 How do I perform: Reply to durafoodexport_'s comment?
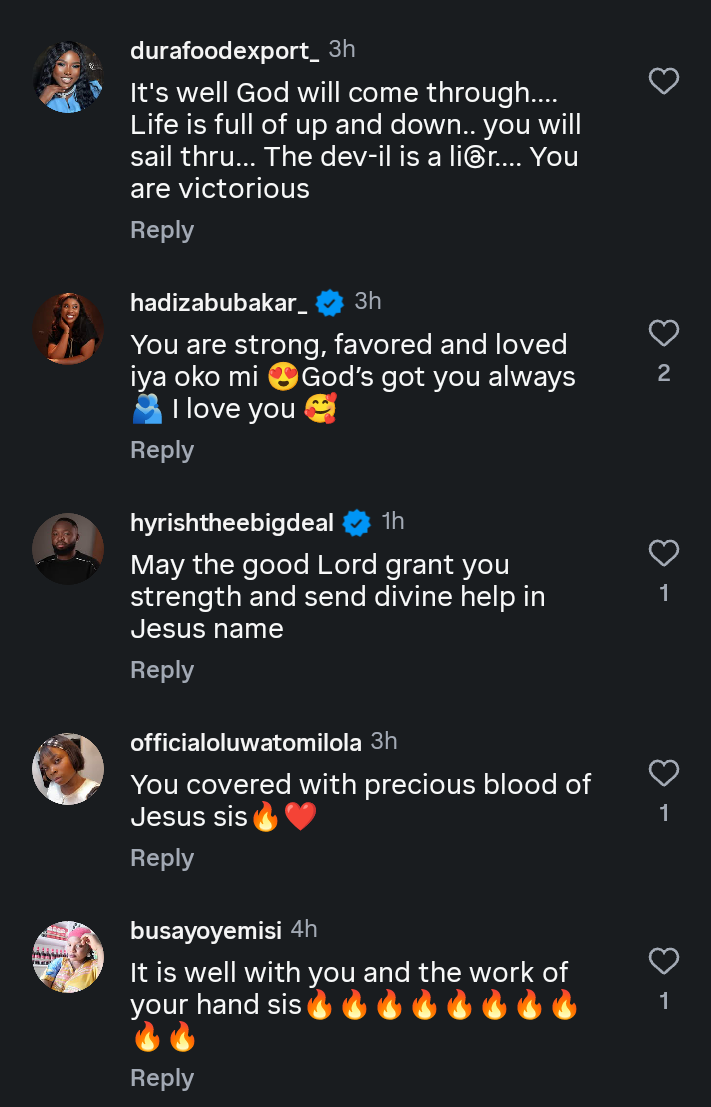(x=162, y=230)
